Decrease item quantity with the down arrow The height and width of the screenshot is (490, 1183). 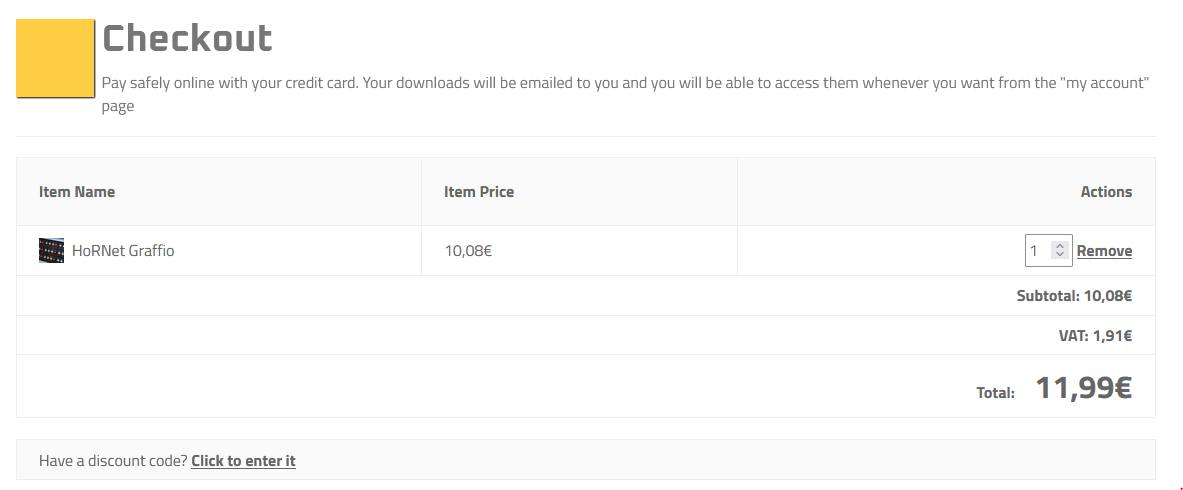pyautogui.click(x=1061, y=256)
